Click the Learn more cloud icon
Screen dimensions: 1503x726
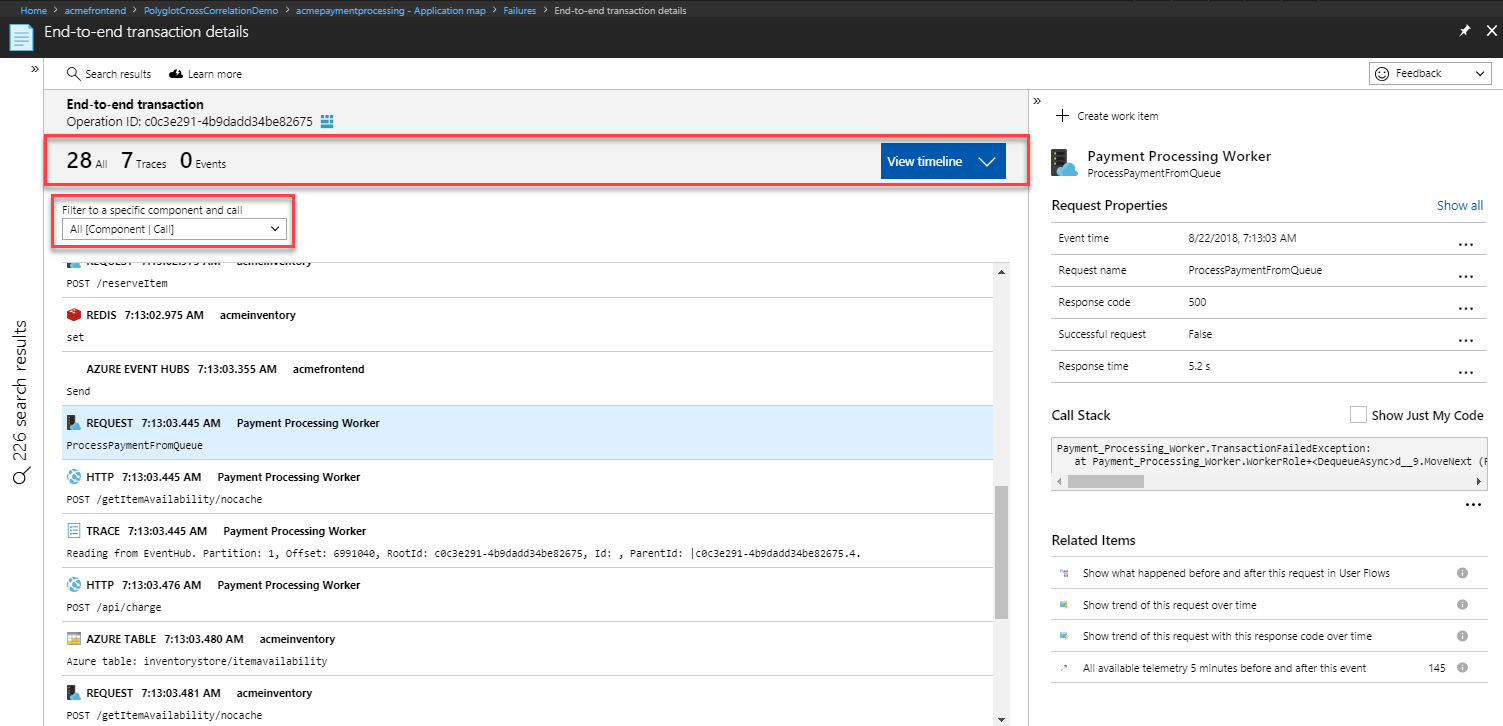pos(176,74)
